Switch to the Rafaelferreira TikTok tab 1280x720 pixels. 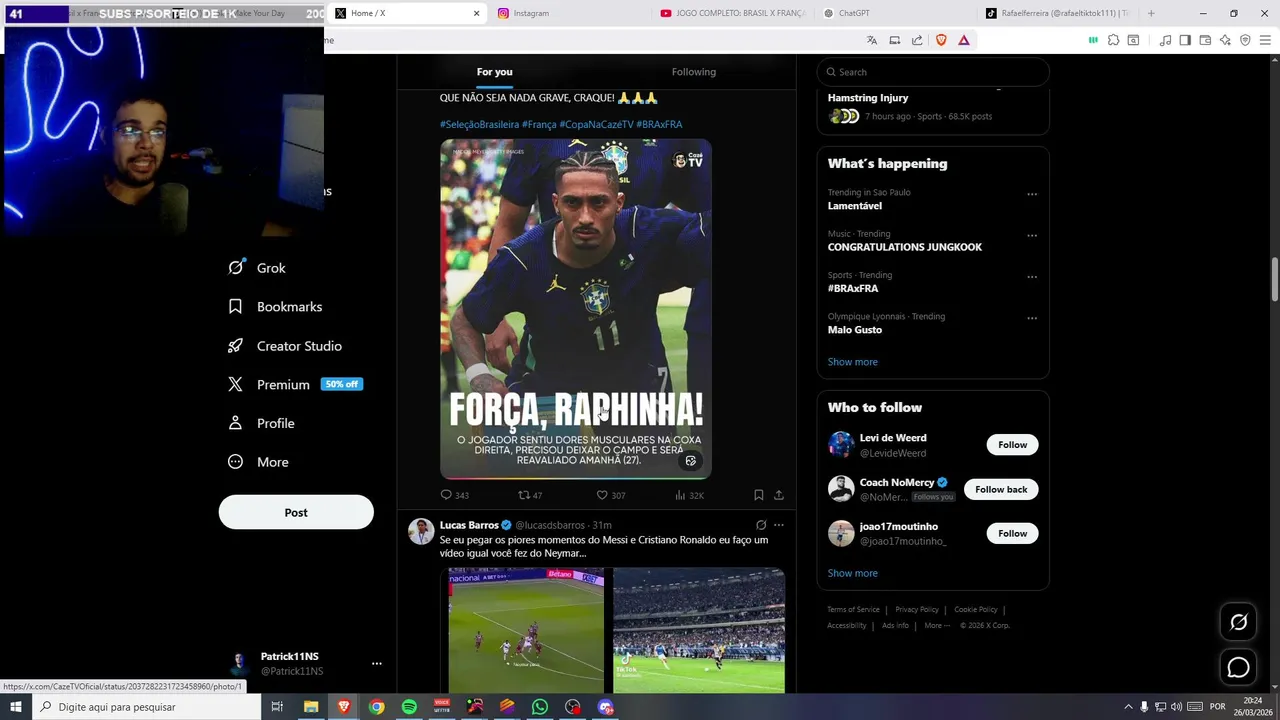tap(1056, 13)
